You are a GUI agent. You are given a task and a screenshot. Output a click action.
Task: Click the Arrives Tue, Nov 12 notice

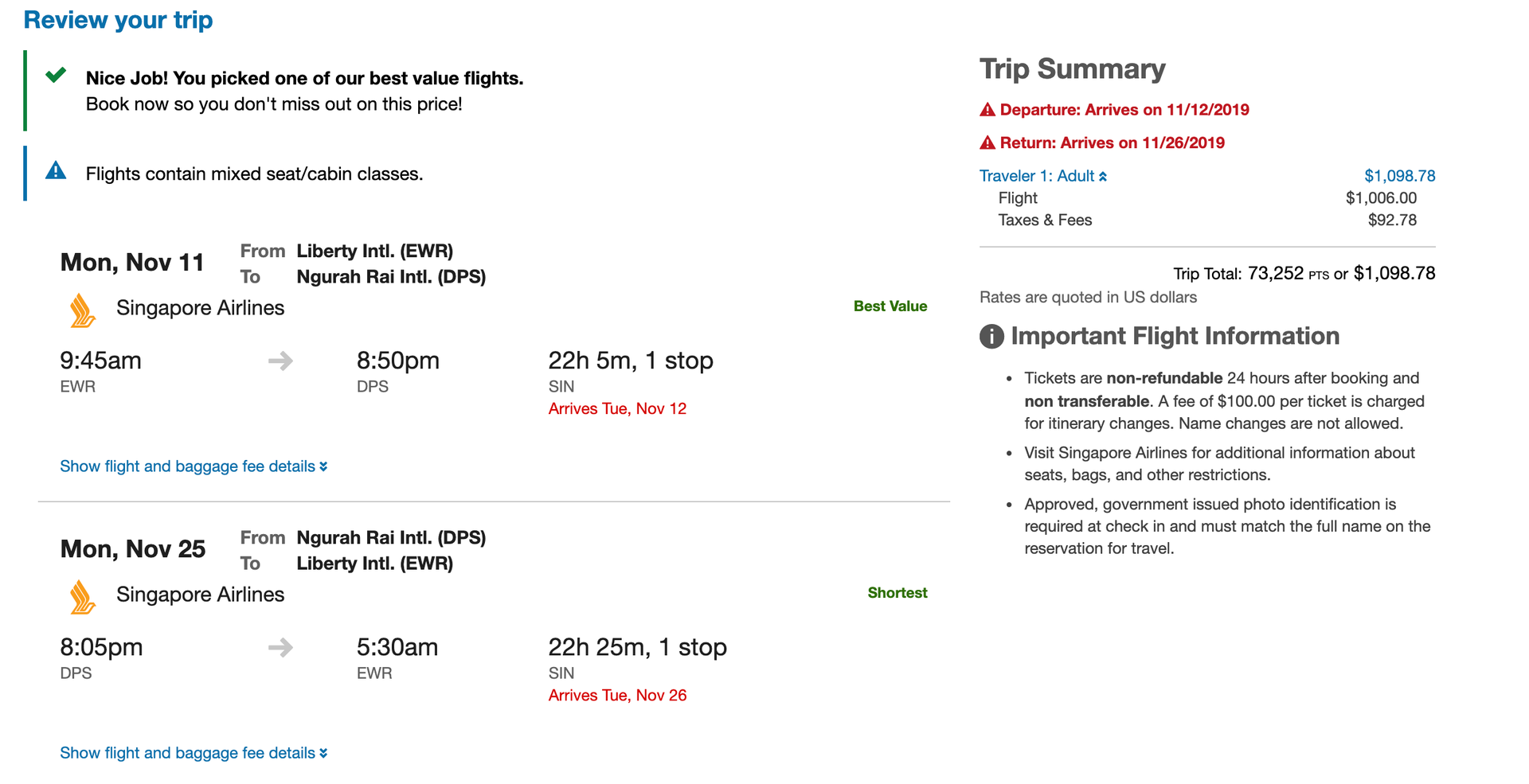pos(618,408)
